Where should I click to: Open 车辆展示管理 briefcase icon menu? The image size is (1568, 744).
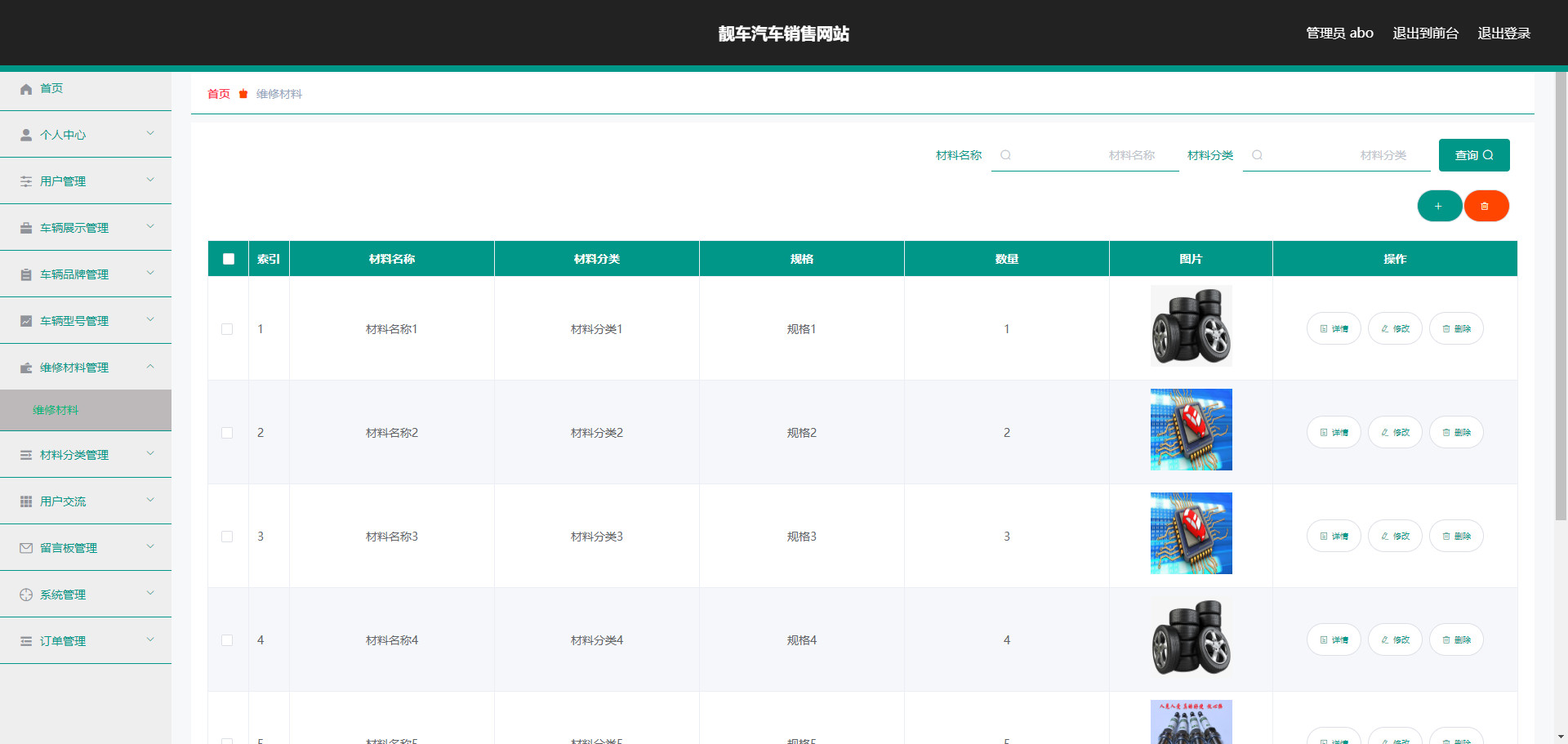26,228
